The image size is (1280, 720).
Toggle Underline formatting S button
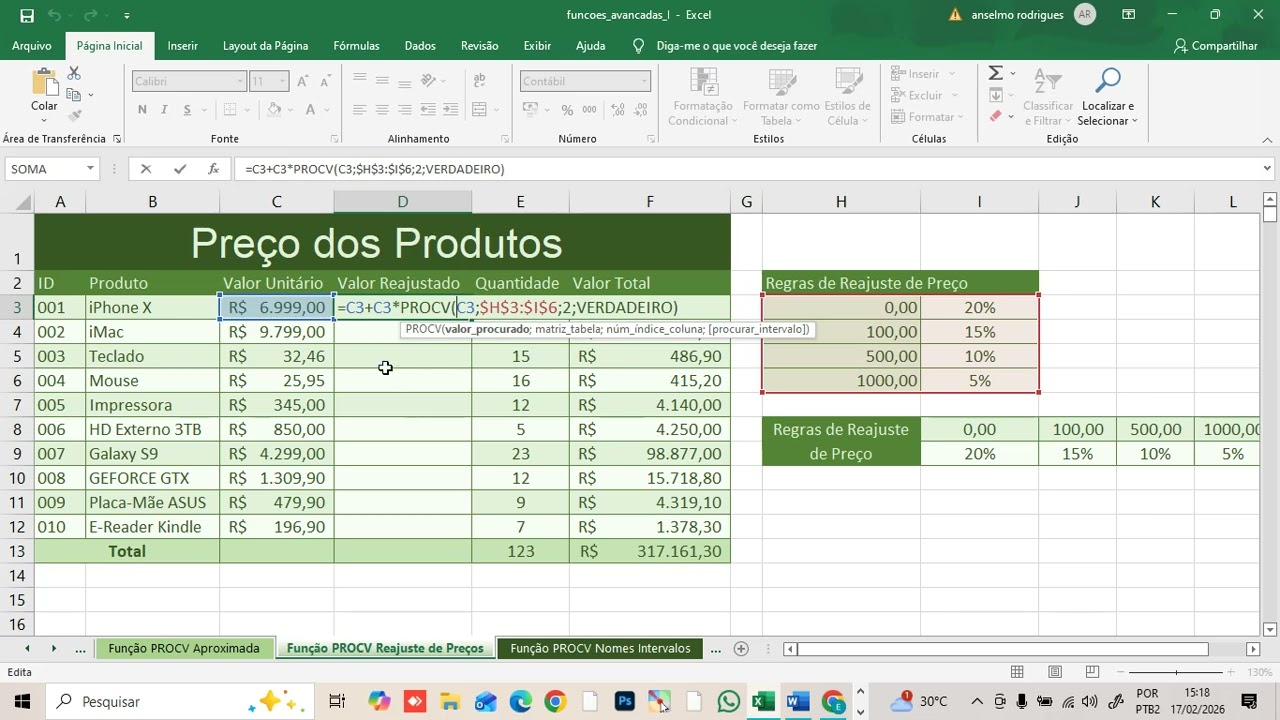pyautogui.click(x=188, y=110)
